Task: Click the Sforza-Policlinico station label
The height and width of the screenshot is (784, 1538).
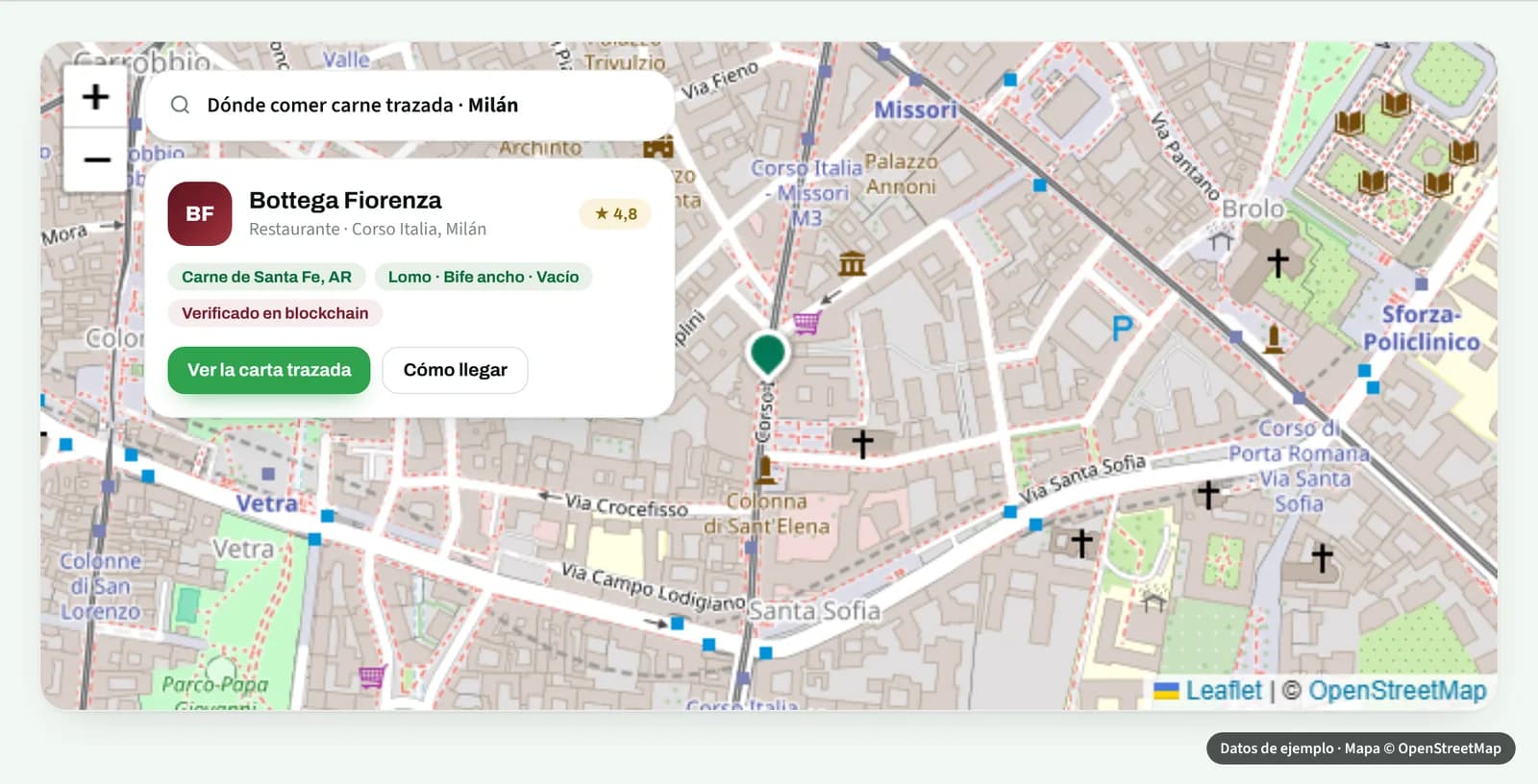Action: [x=1422, y=328]
